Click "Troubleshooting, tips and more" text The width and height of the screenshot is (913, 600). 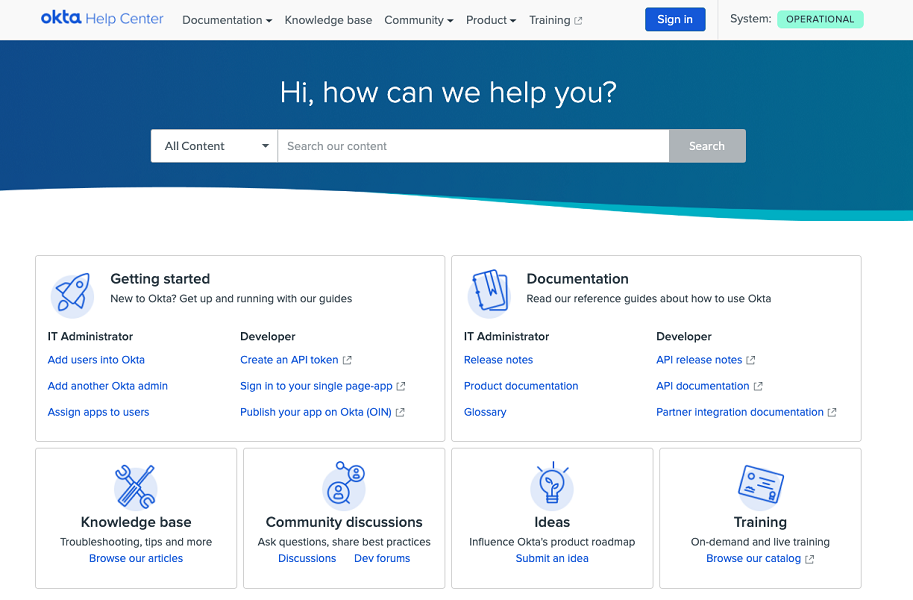(136, 542)
